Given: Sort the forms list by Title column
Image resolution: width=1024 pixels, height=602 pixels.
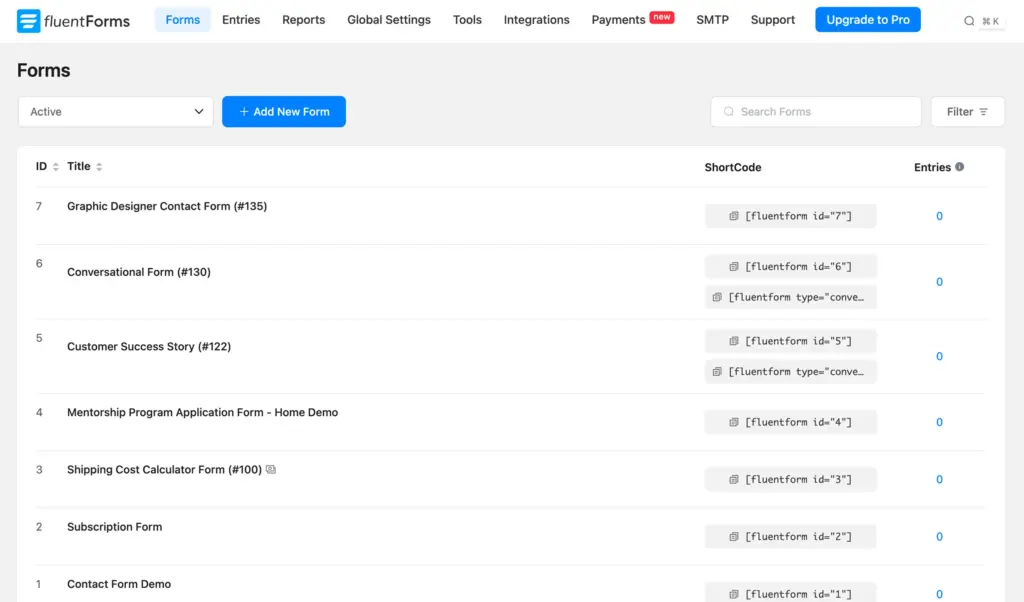Looking at the screenshot, I should (99, 167).
